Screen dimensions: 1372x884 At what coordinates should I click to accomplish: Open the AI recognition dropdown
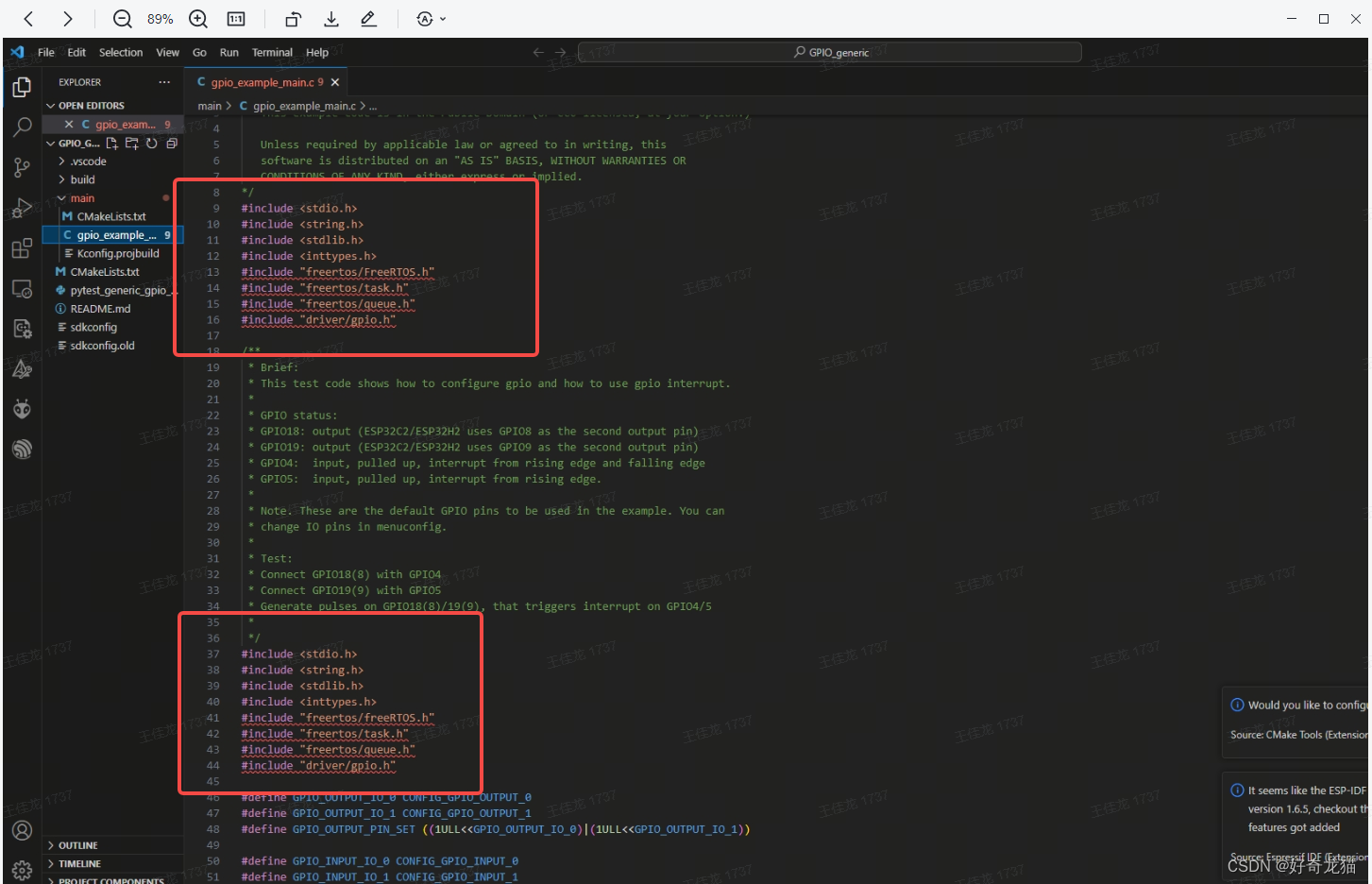(x=431, y=19)
